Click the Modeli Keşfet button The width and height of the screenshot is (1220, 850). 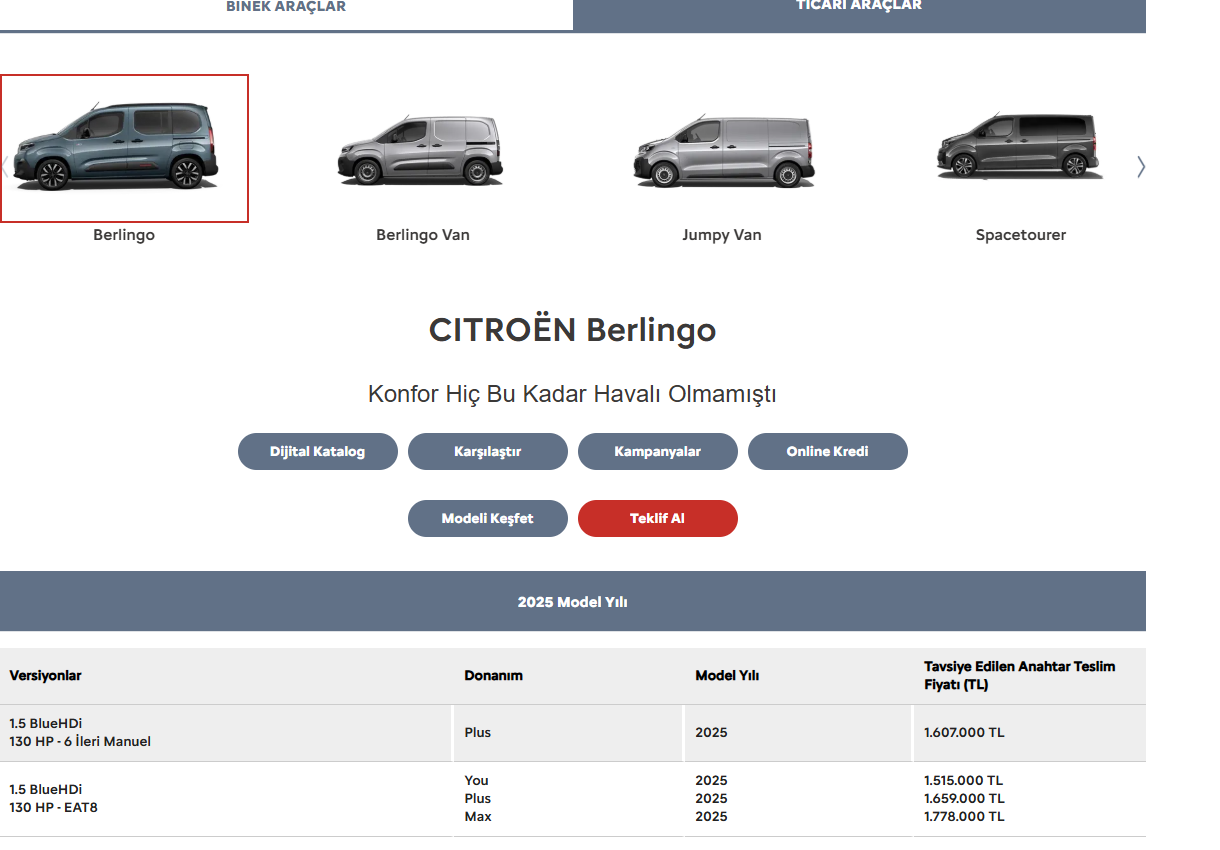tap(488, 519)
